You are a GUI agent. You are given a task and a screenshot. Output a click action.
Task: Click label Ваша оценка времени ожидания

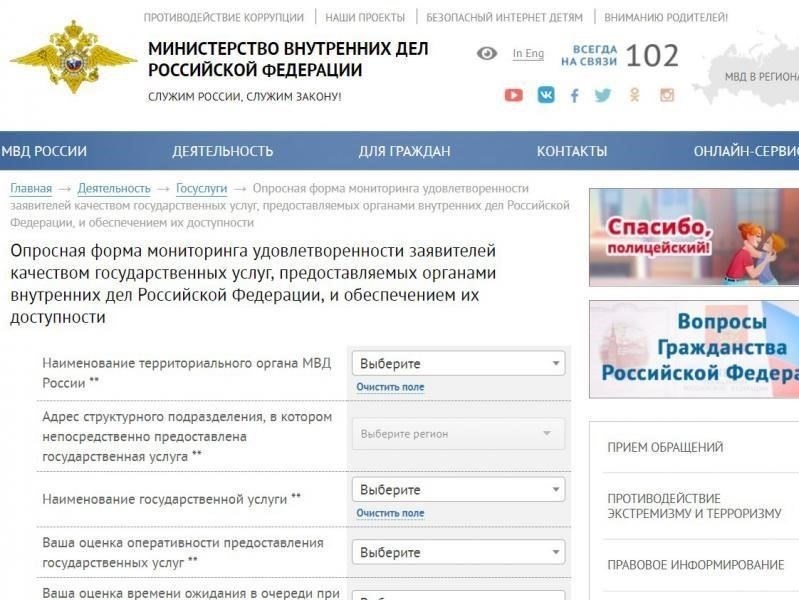pos(191,594)
